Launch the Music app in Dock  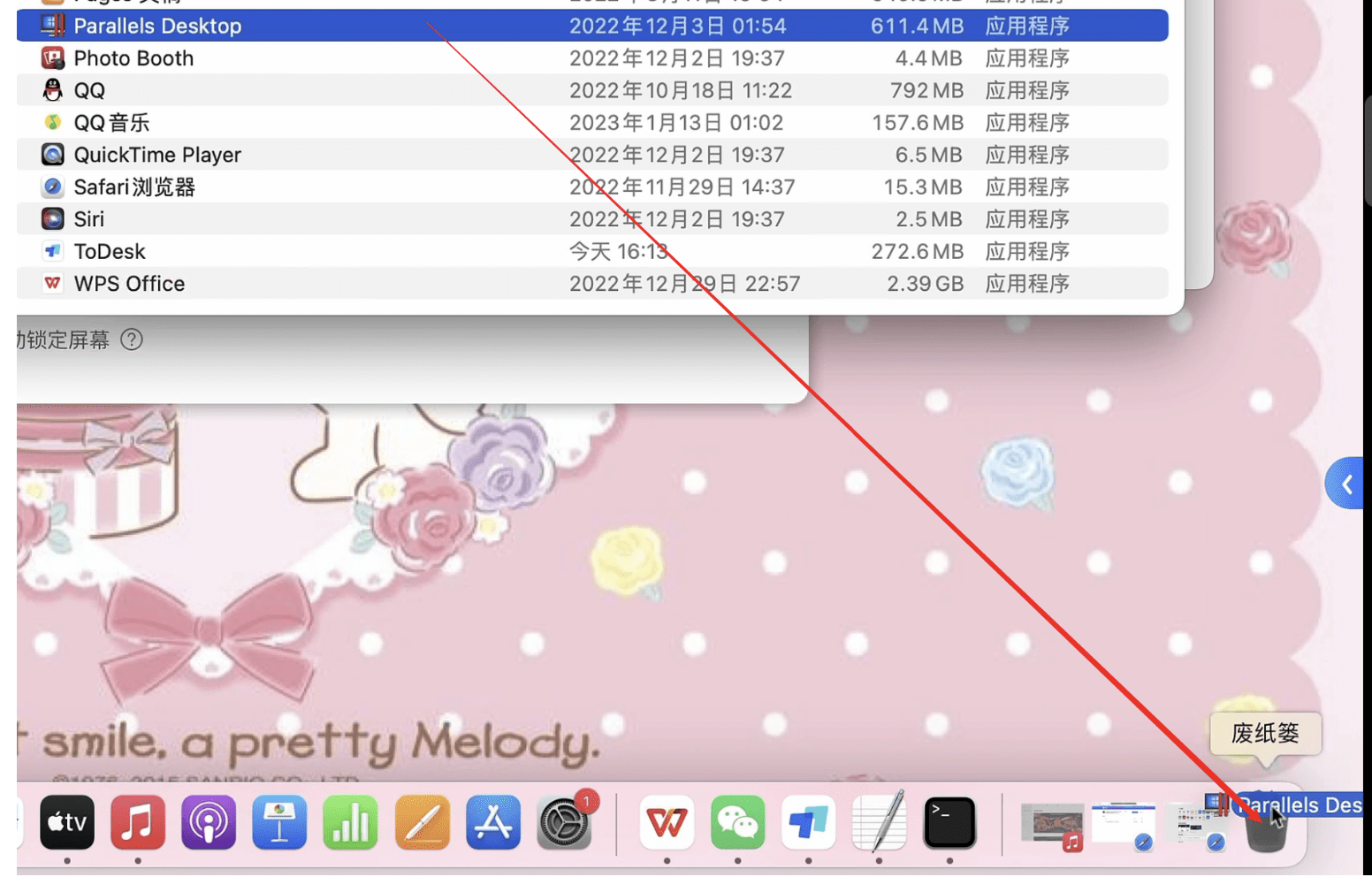tap(138, 822)
